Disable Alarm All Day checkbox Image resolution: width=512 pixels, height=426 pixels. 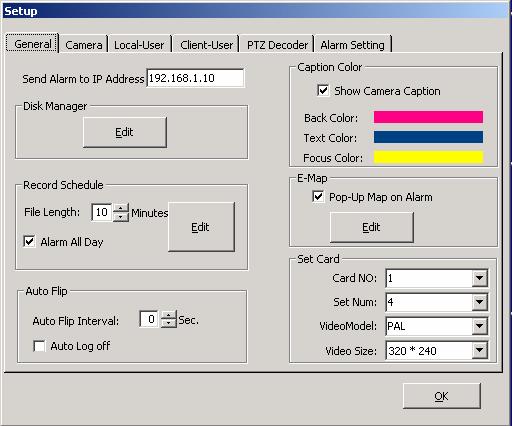click(29, 241)
